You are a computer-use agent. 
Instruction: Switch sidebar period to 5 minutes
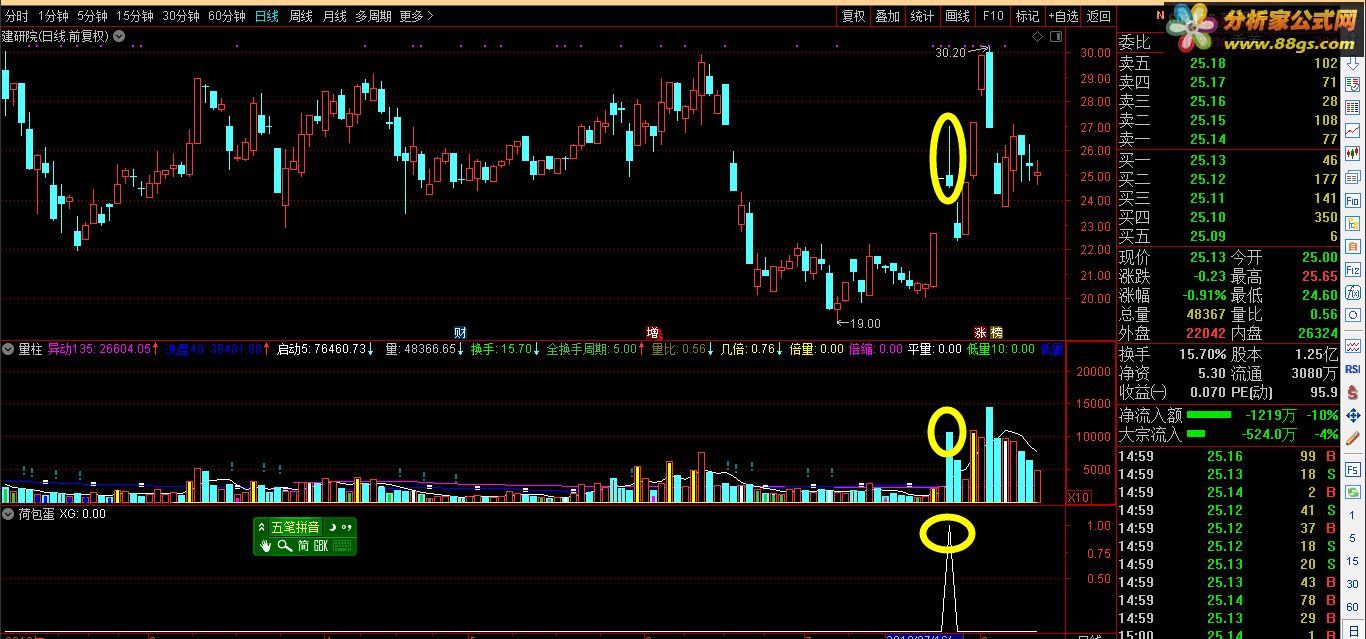[1353, 537]
